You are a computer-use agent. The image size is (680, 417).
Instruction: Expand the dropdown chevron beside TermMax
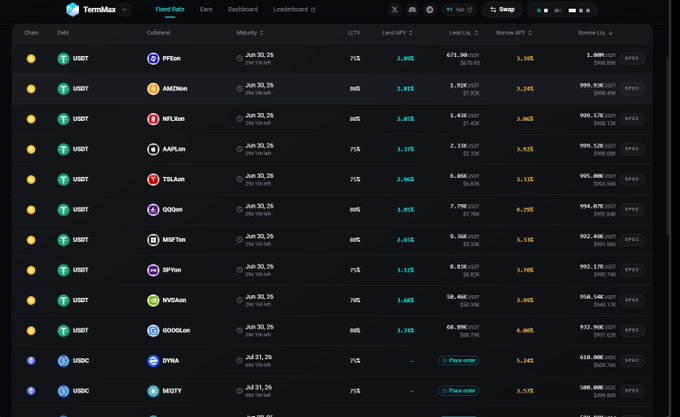click(x=124, y=10)
